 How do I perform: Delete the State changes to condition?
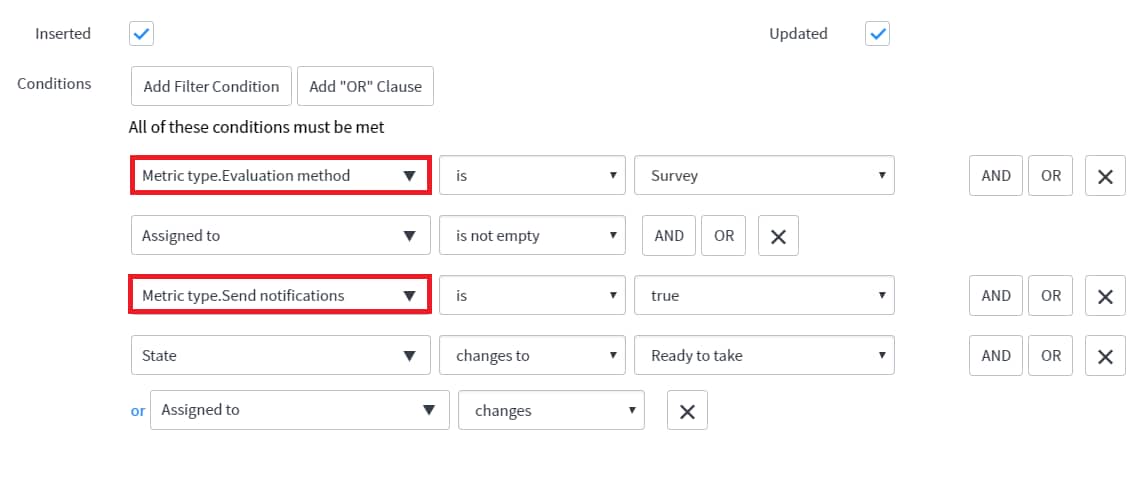point(1105,355)
